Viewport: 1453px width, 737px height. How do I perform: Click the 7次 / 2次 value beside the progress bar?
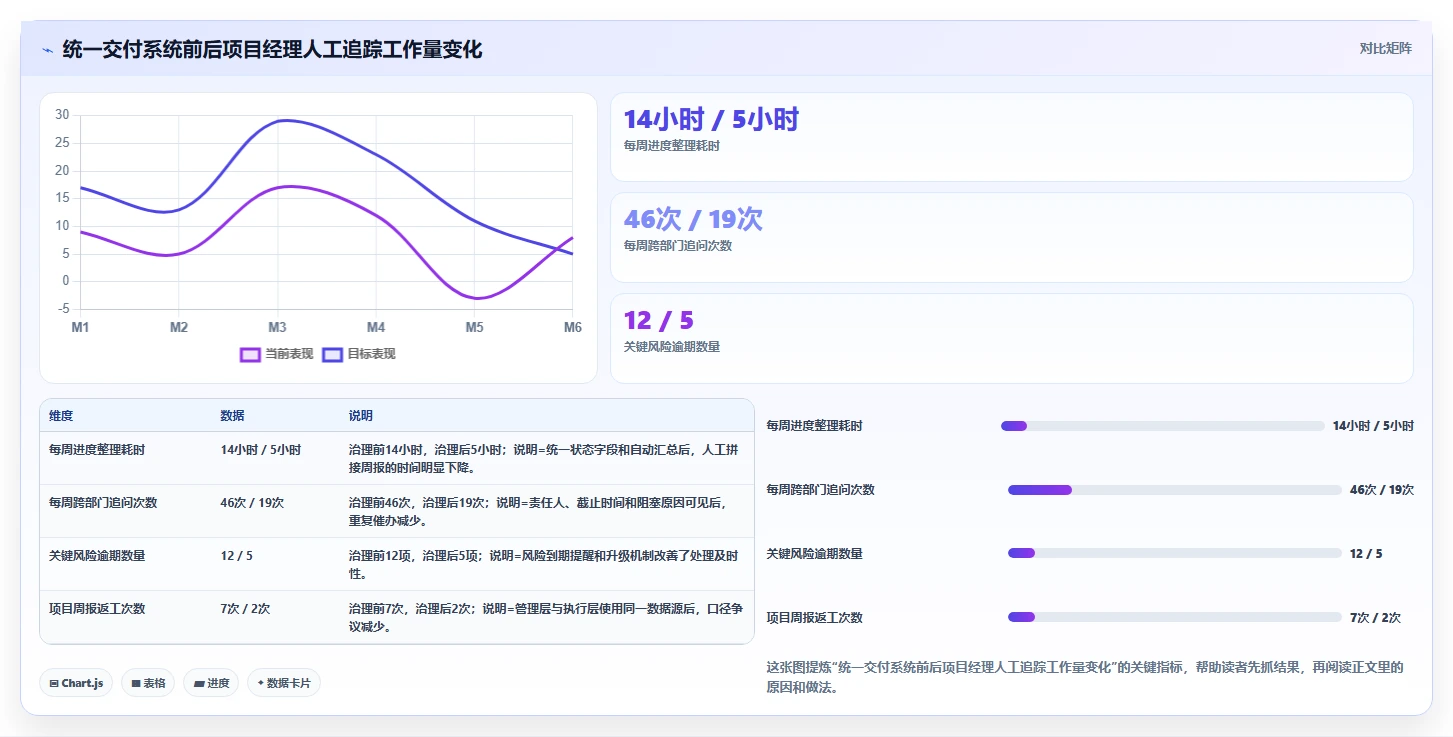1375,618
